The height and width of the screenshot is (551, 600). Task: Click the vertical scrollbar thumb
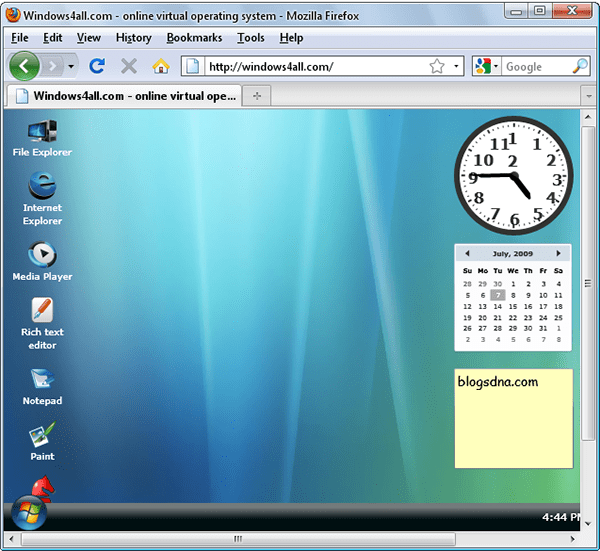coord(588,284)
